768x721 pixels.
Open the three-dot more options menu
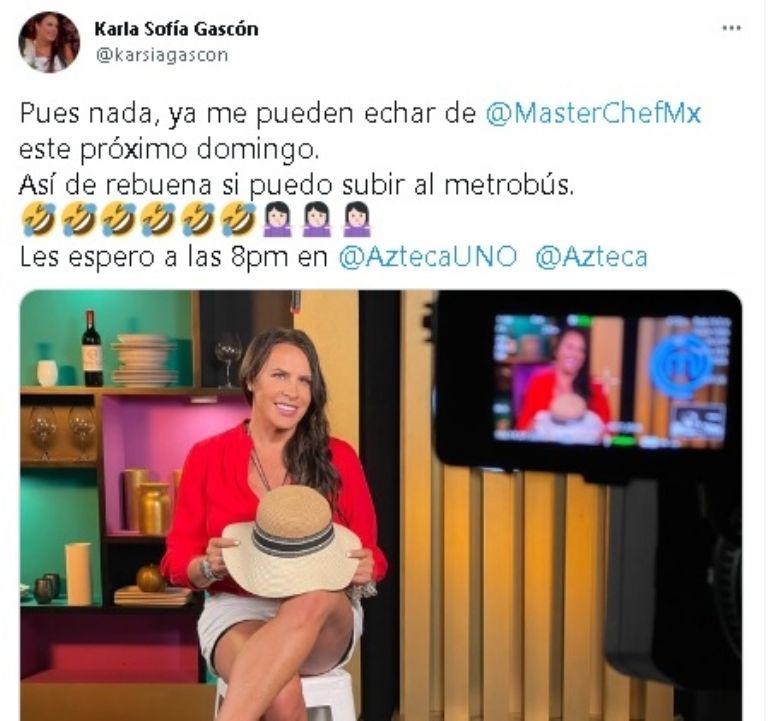tap(731, 28)
